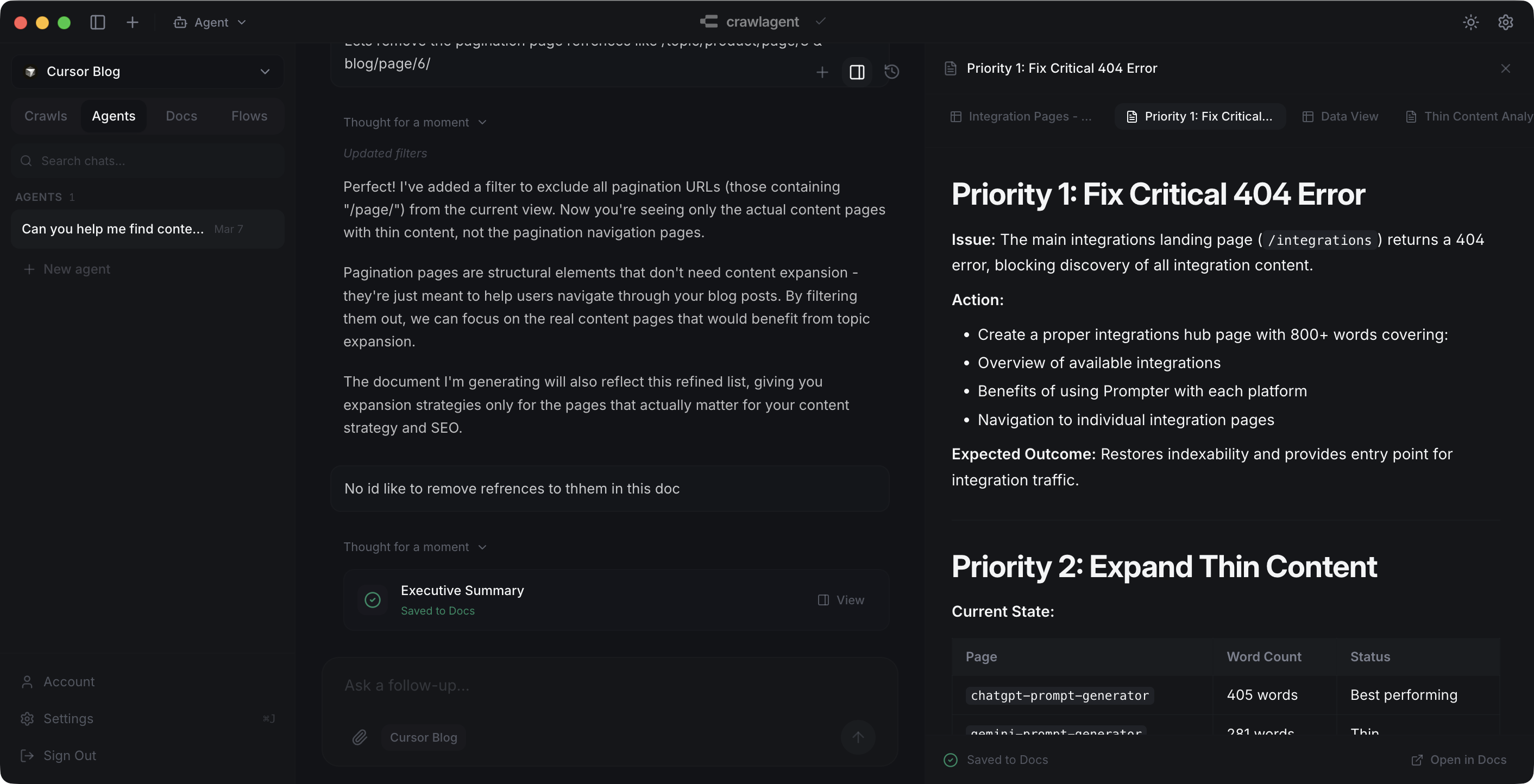Send follow-up with the up-arrow icon
The width and height of the screenshot is (1534, 784).
click(x=858, y=737)
